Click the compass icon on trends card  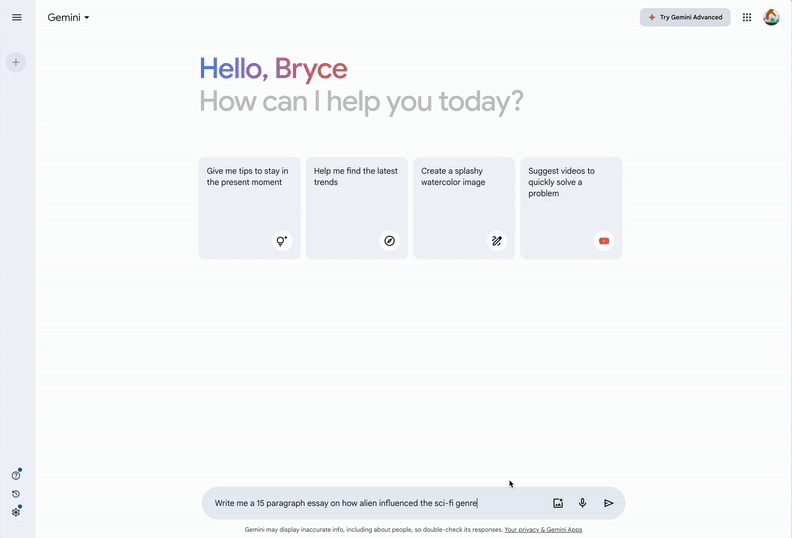[390, 241]
